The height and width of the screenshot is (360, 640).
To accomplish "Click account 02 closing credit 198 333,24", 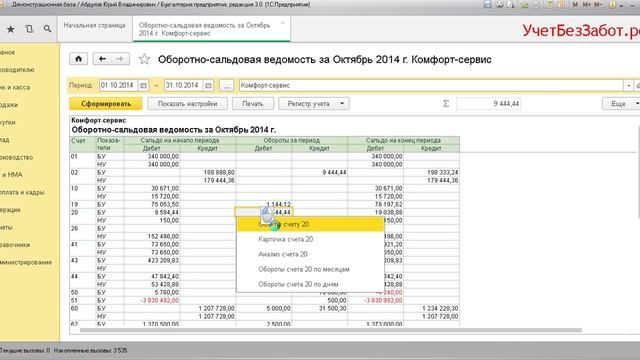I will tap(431, 172).
